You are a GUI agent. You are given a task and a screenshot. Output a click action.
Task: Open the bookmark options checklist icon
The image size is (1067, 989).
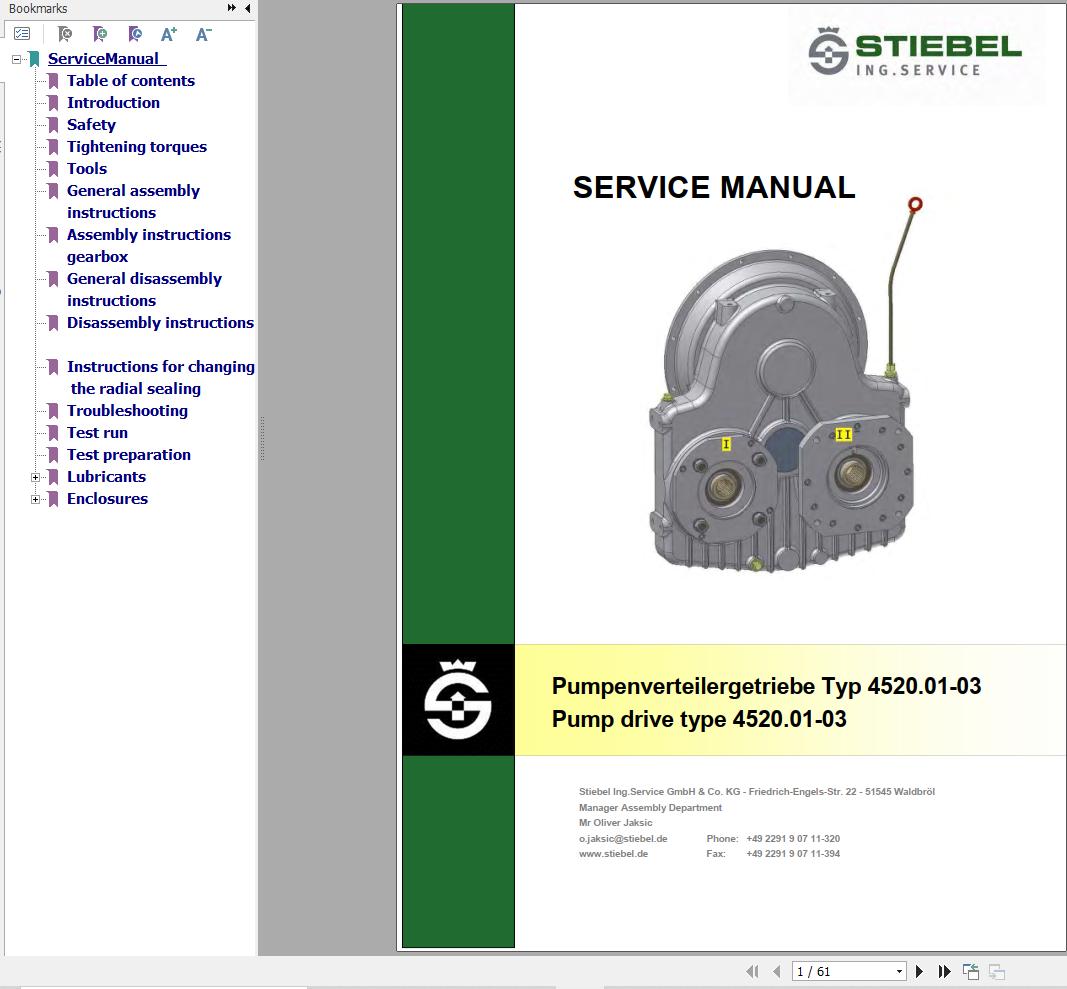(22, 33)
